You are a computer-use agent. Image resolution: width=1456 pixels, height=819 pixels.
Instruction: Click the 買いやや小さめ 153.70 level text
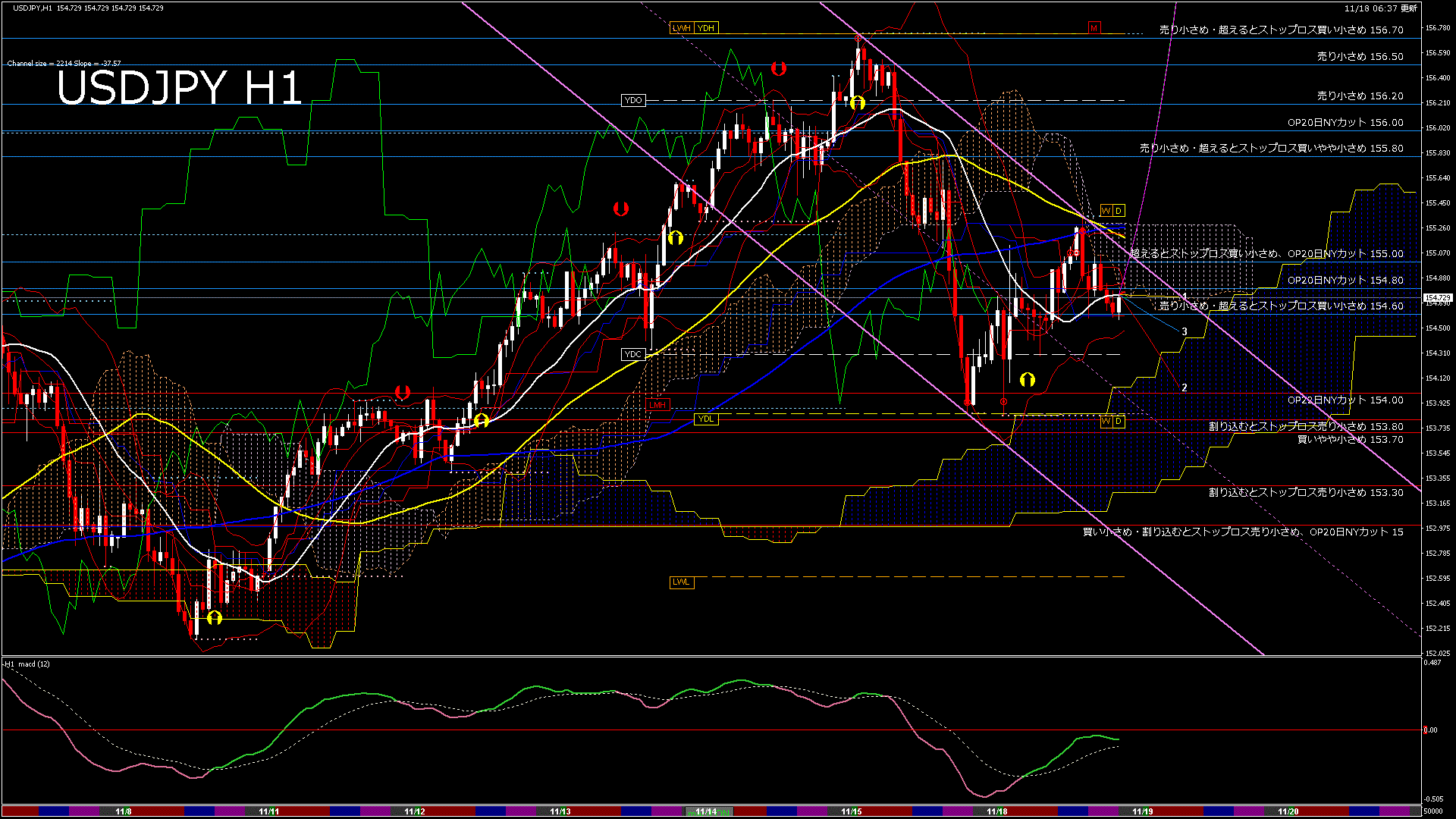1350,439
